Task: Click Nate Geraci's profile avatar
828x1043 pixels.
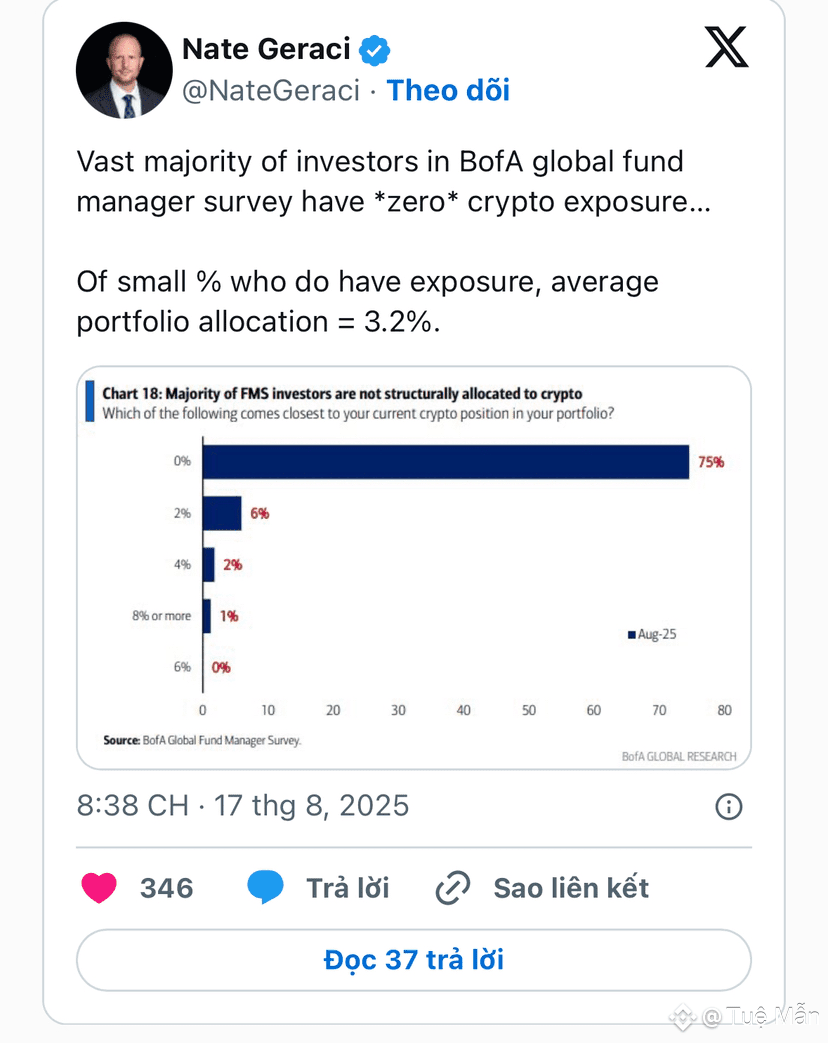Action: [x=124, y=71]
